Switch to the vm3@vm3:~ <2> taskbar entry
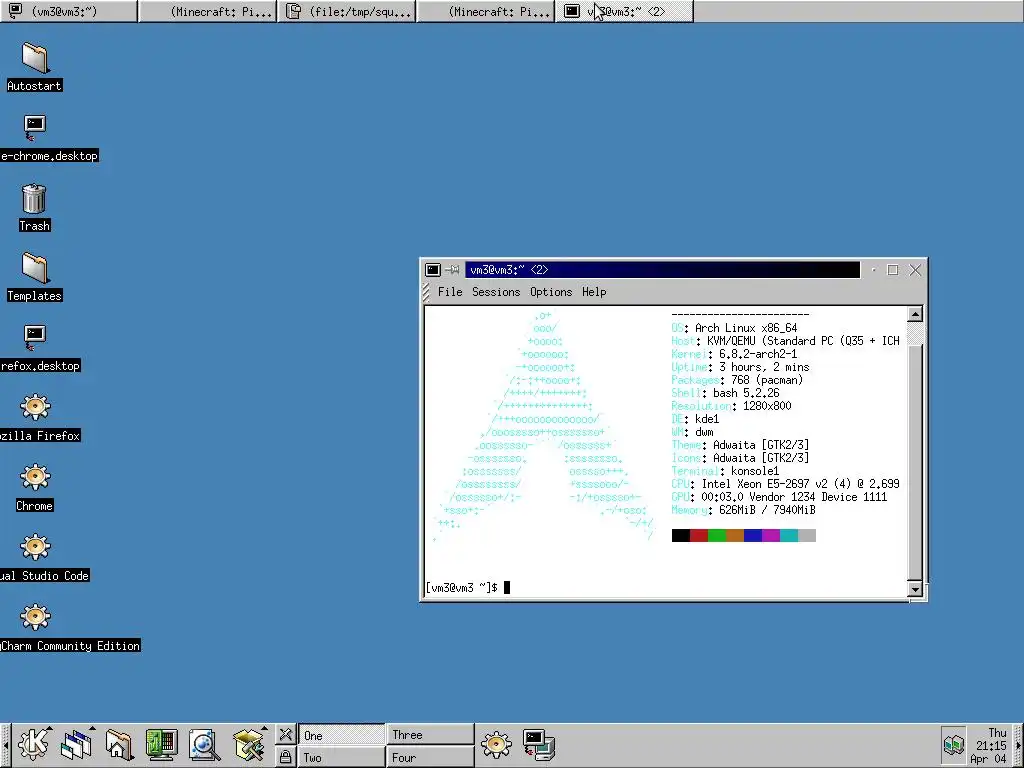 624,11
